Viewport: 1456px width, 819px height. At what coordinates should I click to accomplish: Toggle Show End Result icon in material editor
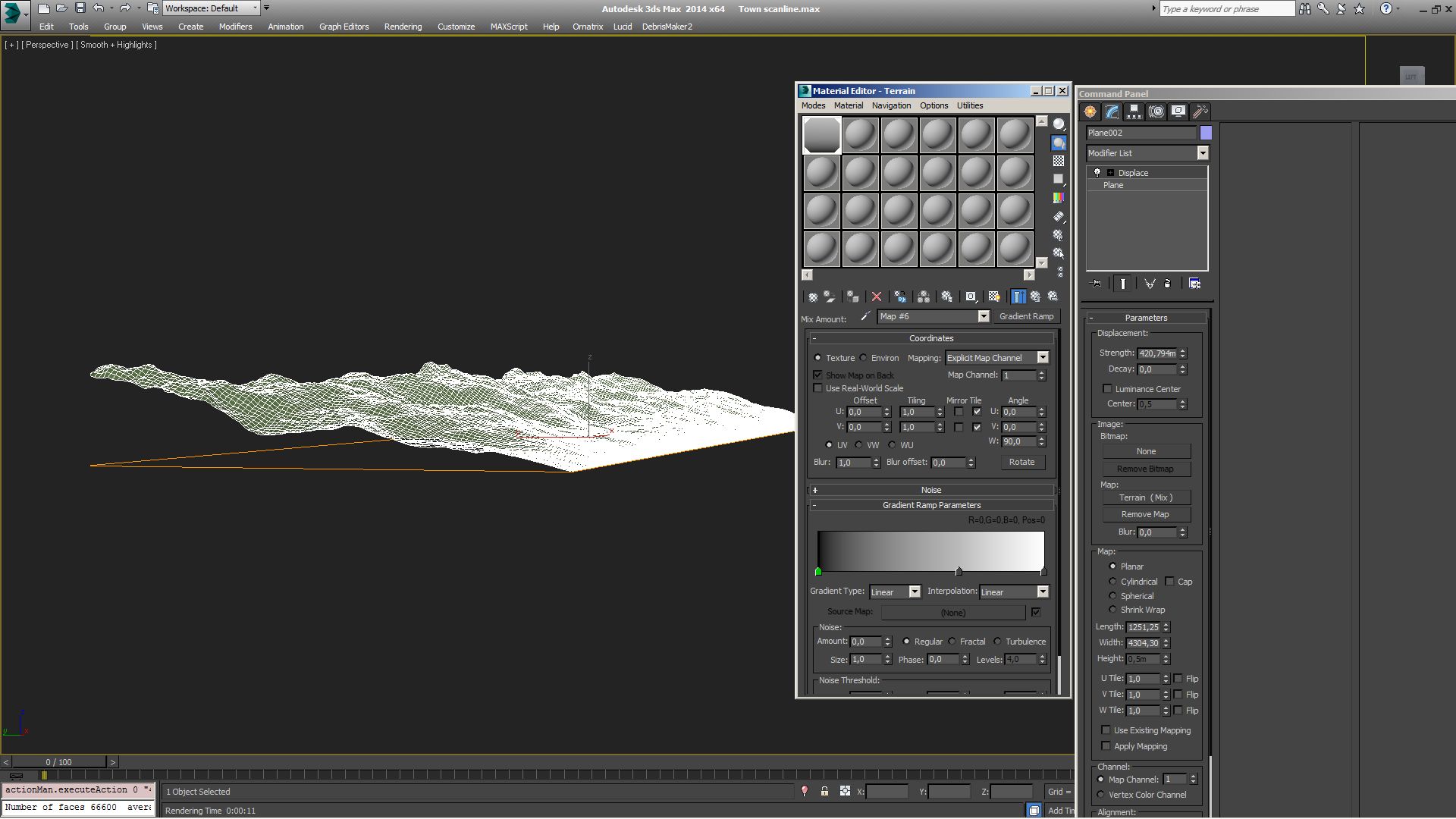(1018, 297)
